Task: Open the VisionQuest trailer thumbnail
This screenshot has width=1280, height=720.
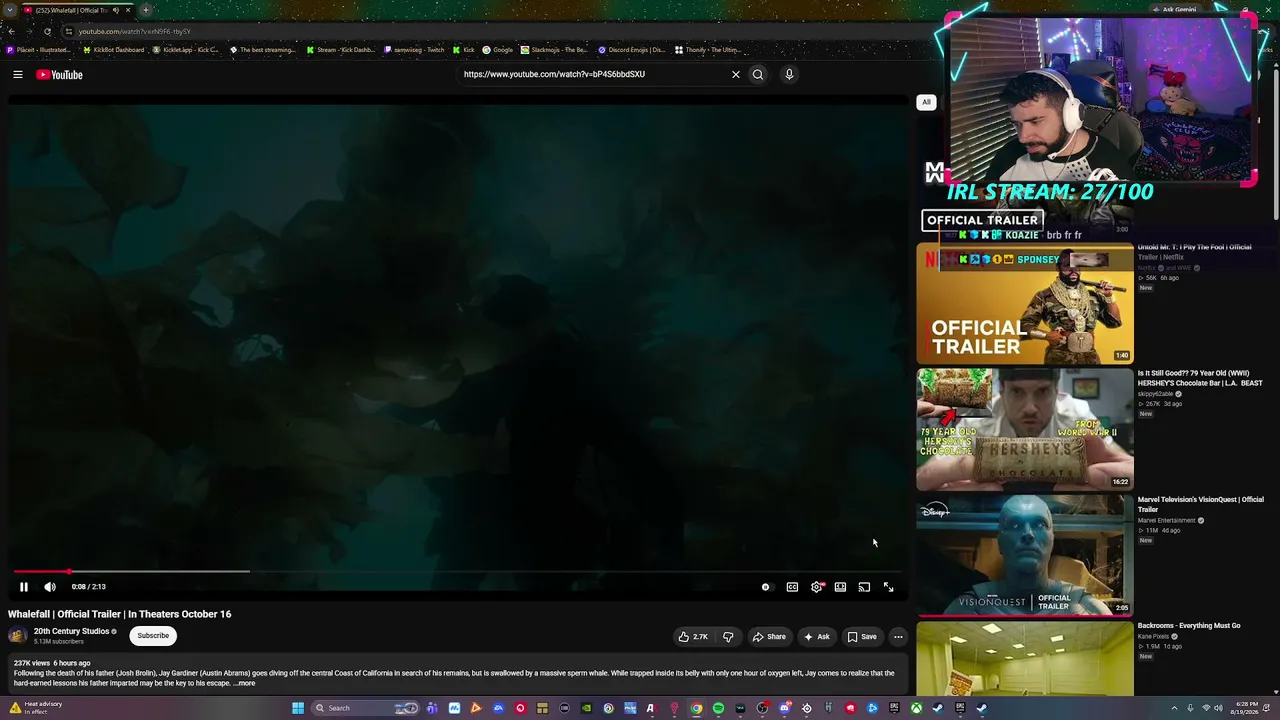Action: (1025, 556)
